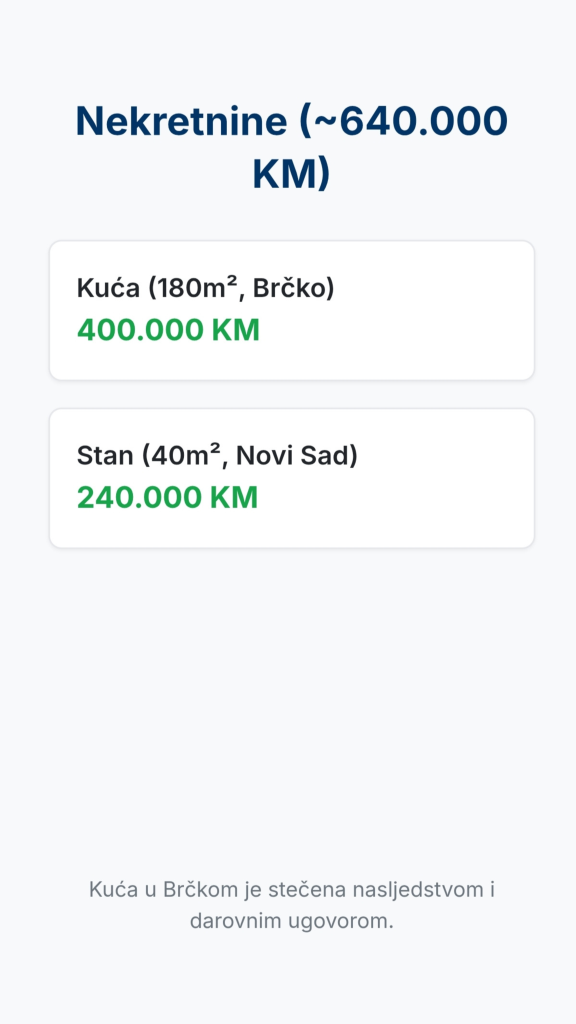This screenshot has height=1024, width=576.
Task: Click the 180m² area in house card
Action: [x=195, y=288]
